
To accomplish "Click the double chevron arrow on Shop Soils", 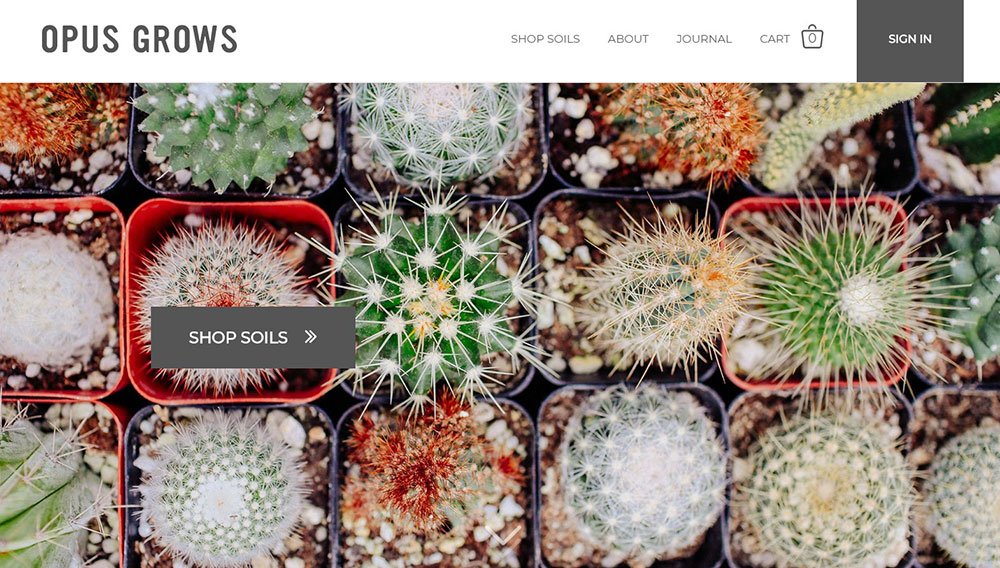I will click(x=311, y=337).
